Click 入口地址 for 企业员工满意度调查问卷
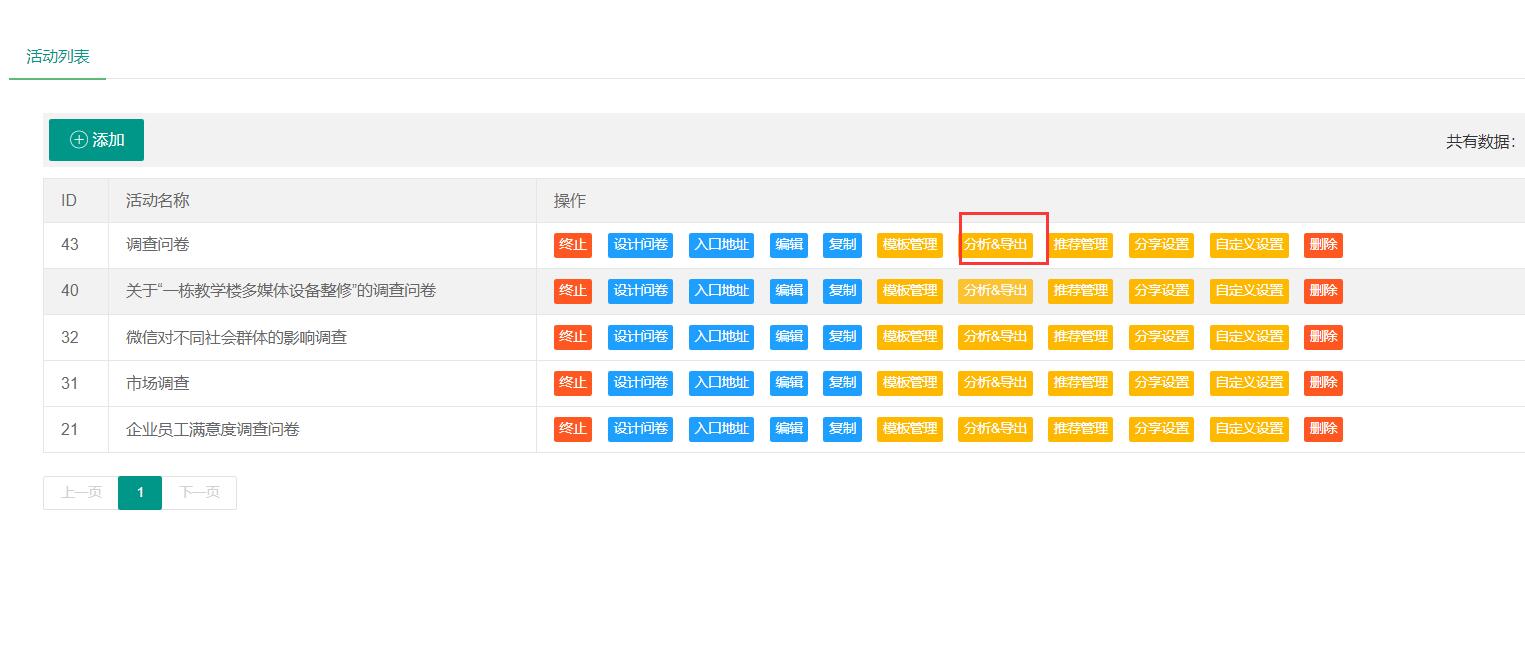1525x663 pixels. point(721,429)
